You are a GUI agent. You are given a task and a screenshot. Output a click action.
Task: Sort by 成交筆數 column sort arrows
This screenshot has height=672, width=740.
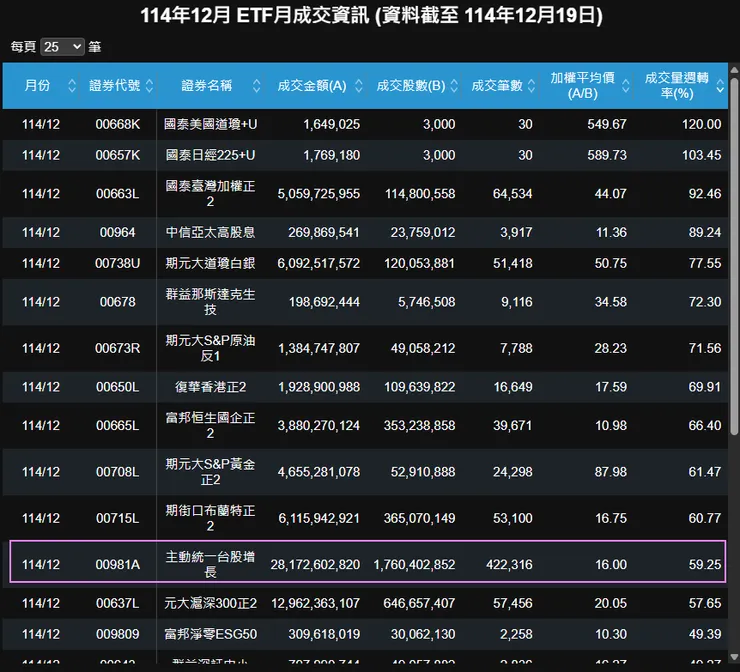coord(531,85)
